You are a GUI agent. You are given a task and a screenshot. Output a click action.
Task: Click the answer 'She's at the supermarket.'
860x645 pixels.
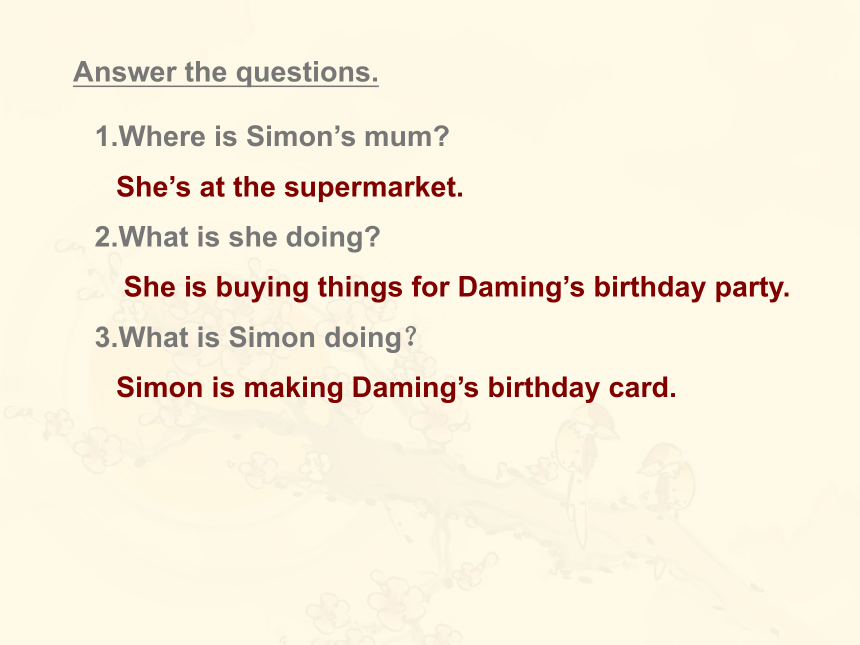point(290,187)
